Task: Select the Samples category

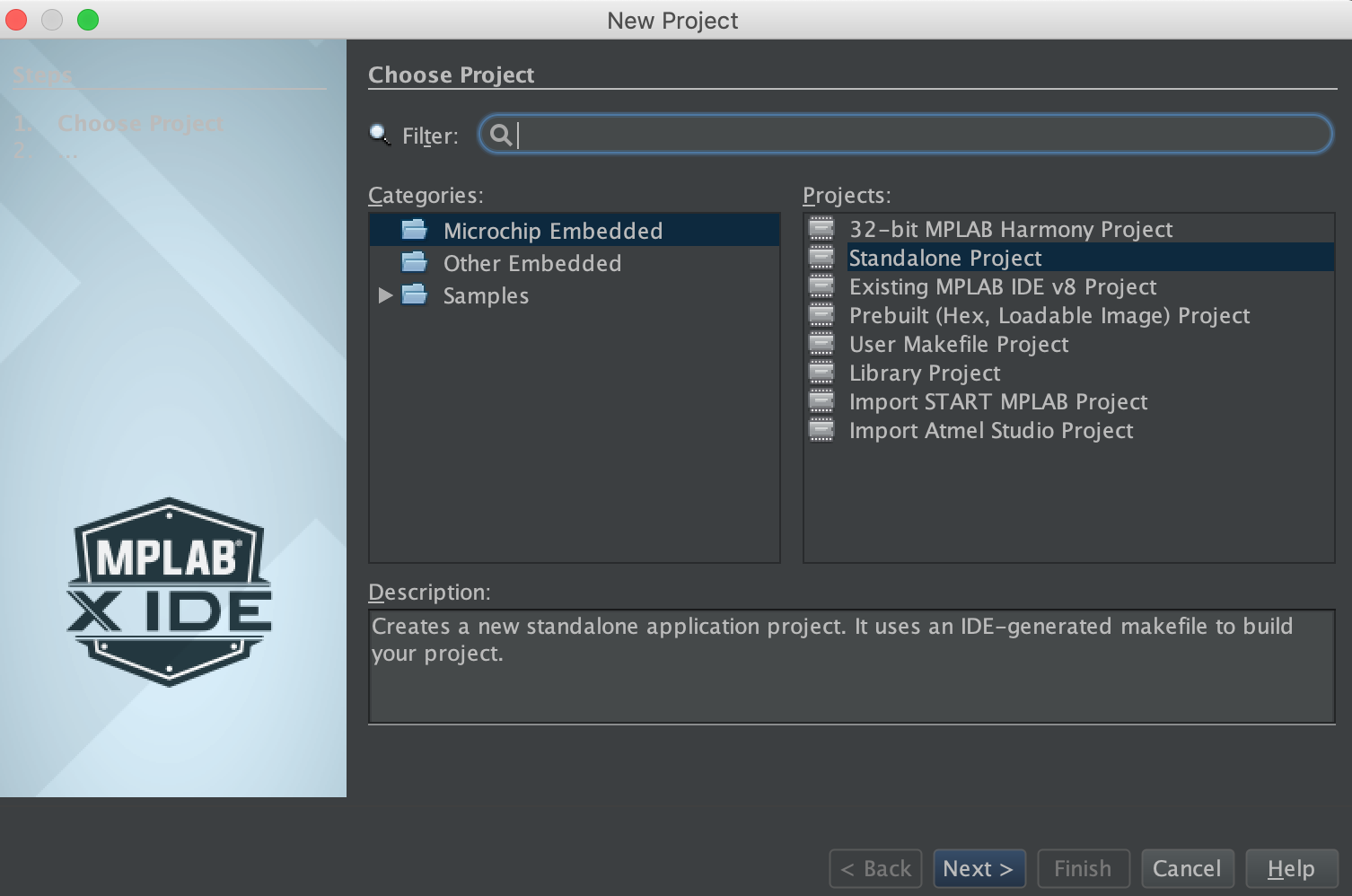Action: click(x=486, y=295)
